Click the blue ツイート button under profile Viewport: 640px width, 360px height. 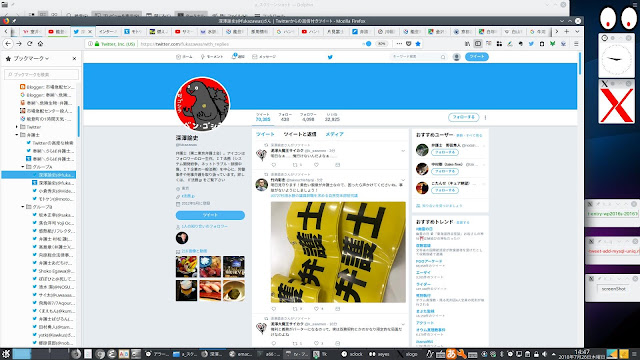coord(210,215)
